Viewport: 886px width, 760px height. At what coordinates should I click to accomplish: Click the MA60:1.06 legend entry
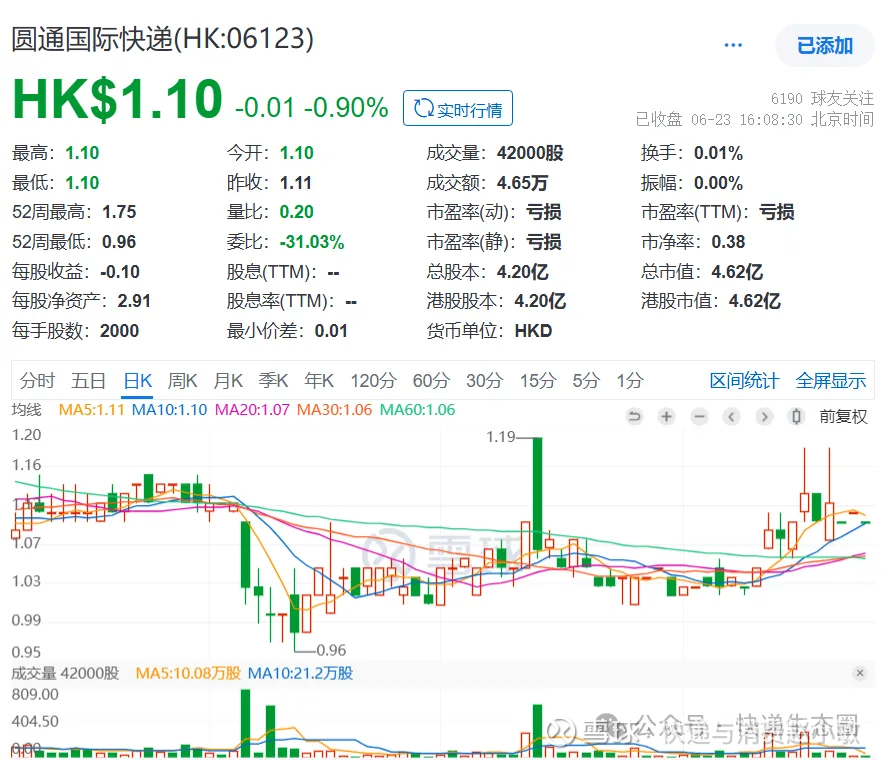coord(418,410)
